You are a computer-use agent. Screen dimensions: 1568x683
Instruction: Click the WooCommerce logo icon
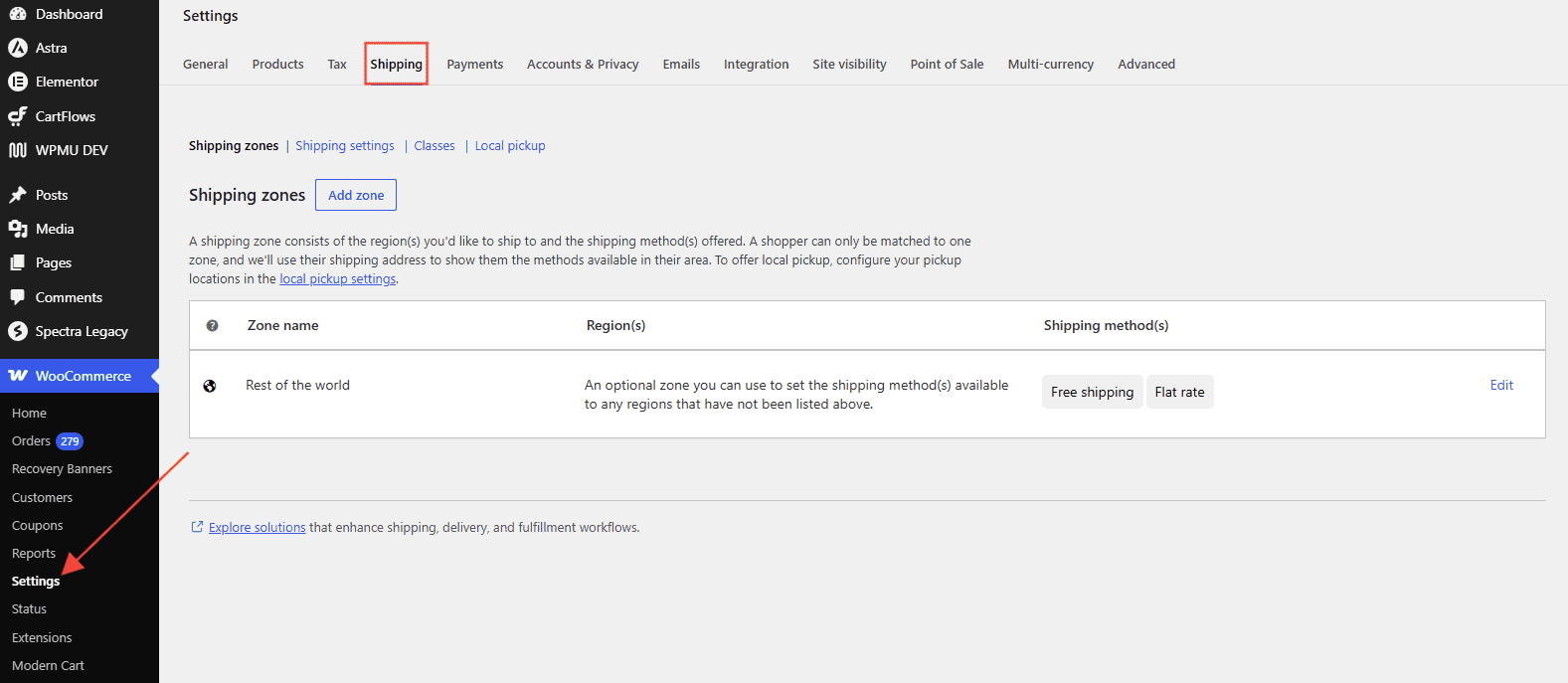pos(18,376)
